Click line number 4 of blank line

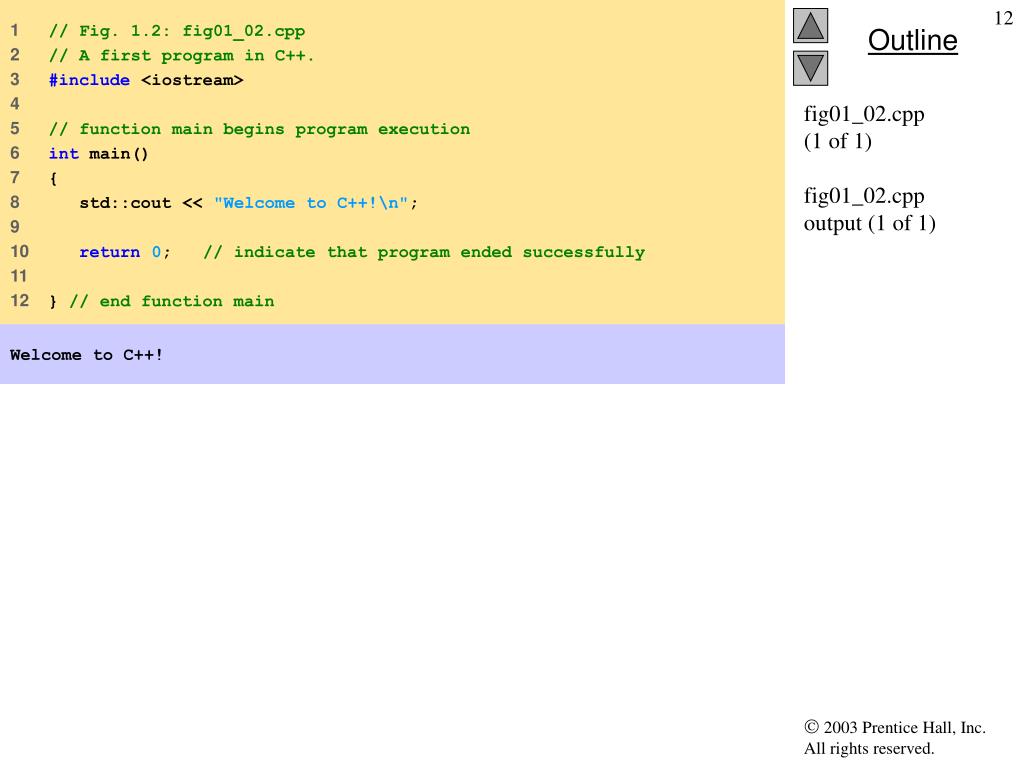(x=15, y=104)
